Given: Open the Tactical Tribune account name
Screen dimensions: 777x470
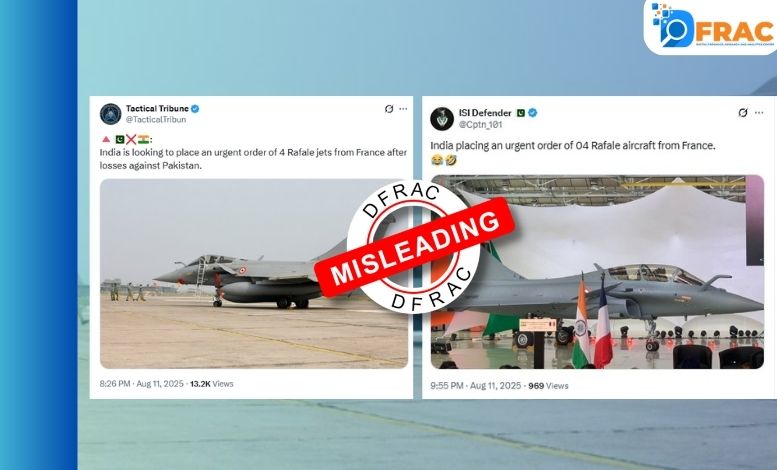Looking at the screenshot, I should pos(157,108).
